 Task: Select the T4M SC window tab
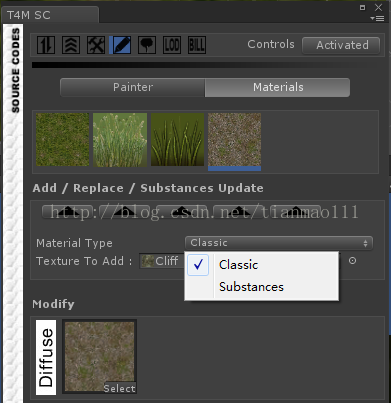[50, 15]
